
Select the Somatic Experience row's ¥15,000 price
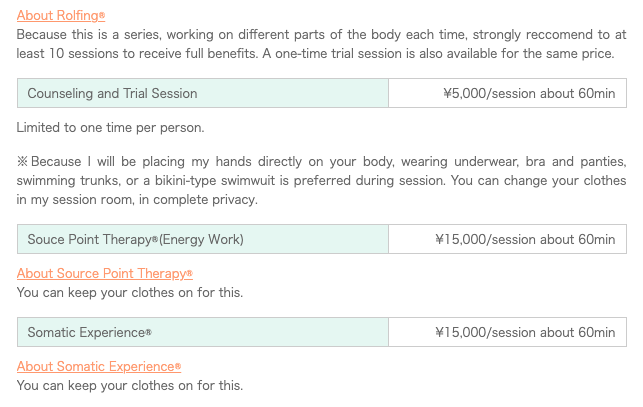[x=507, y=332]
